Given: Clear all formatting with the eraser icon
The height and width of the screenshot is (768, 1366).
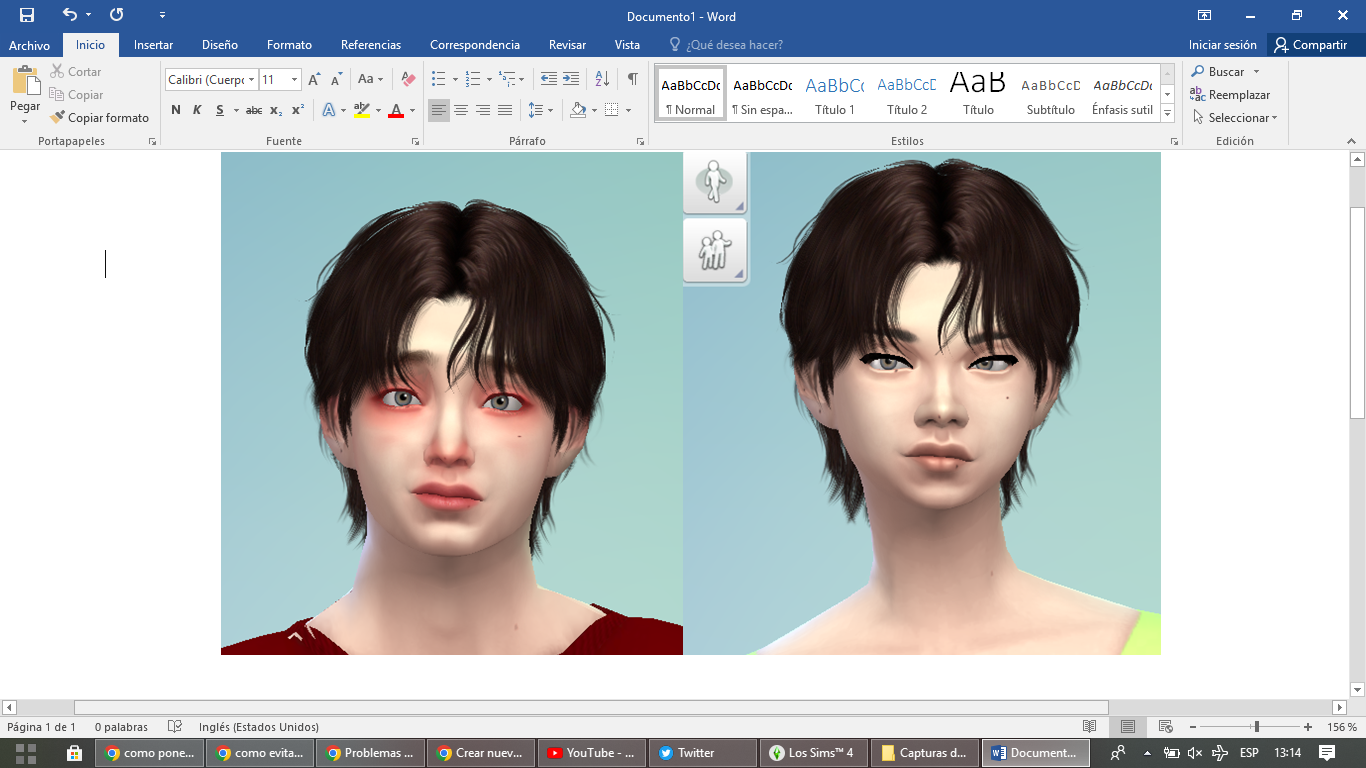Looking at the screenshot, I should (408, 79).
